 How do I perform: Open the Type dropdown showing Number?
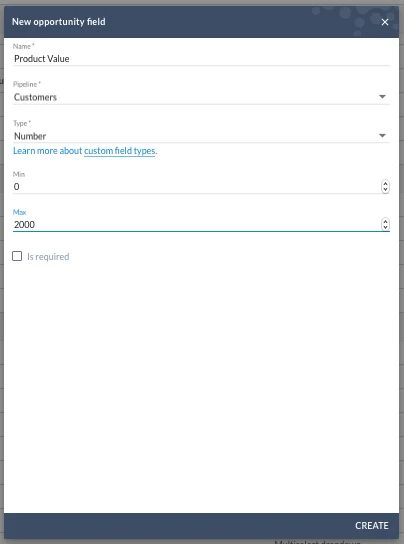(201, 136)
